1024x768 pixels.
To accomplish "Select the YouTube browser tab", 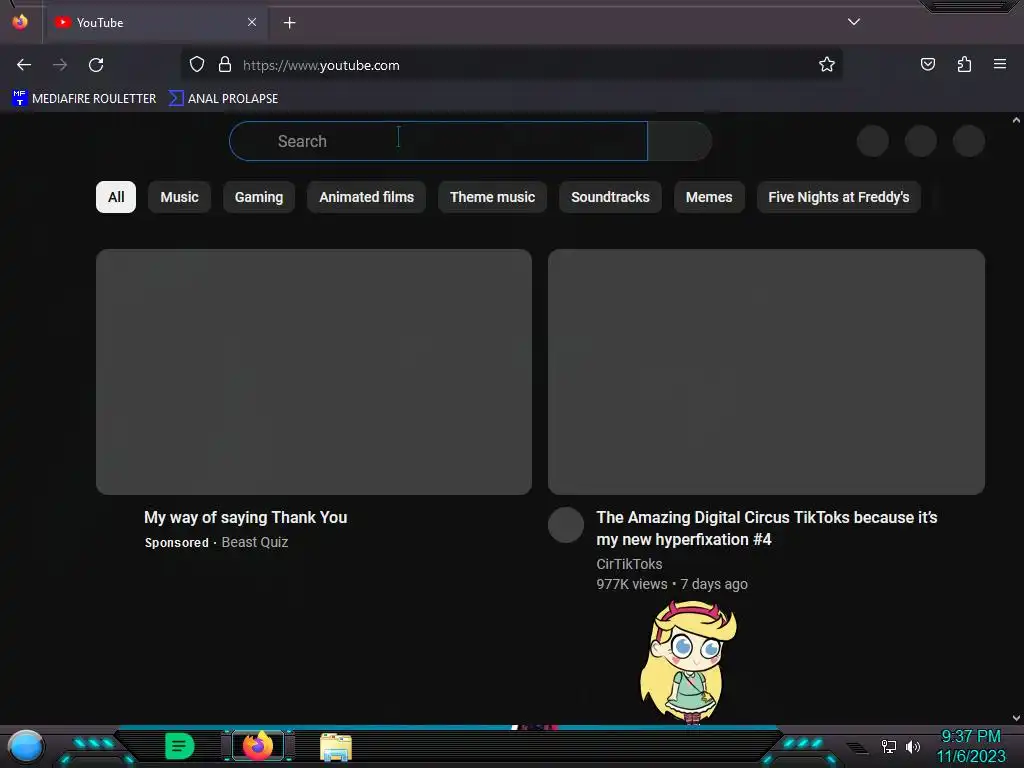I will click(x=156, y=22).
